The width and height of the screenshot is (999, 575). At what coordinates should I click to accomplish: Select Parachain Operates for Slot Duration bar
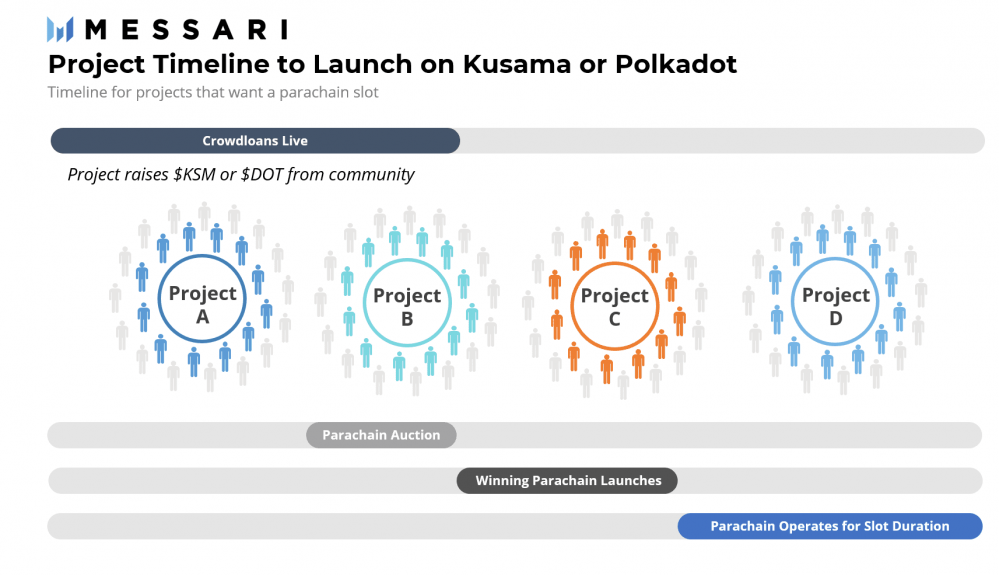(x=829, y=526)
